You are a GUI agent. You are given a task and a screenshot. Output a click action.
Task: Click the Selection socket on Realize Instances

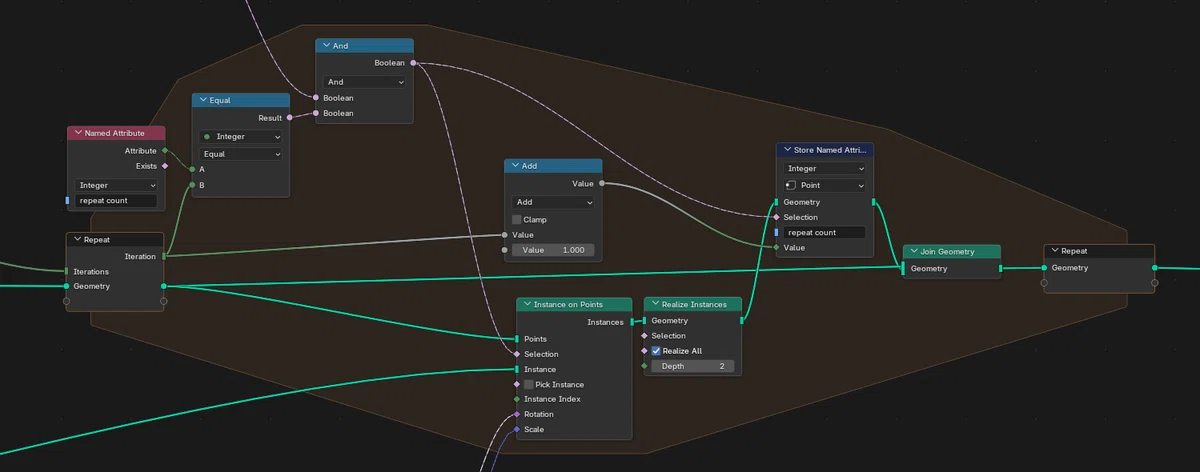point(644,336)
